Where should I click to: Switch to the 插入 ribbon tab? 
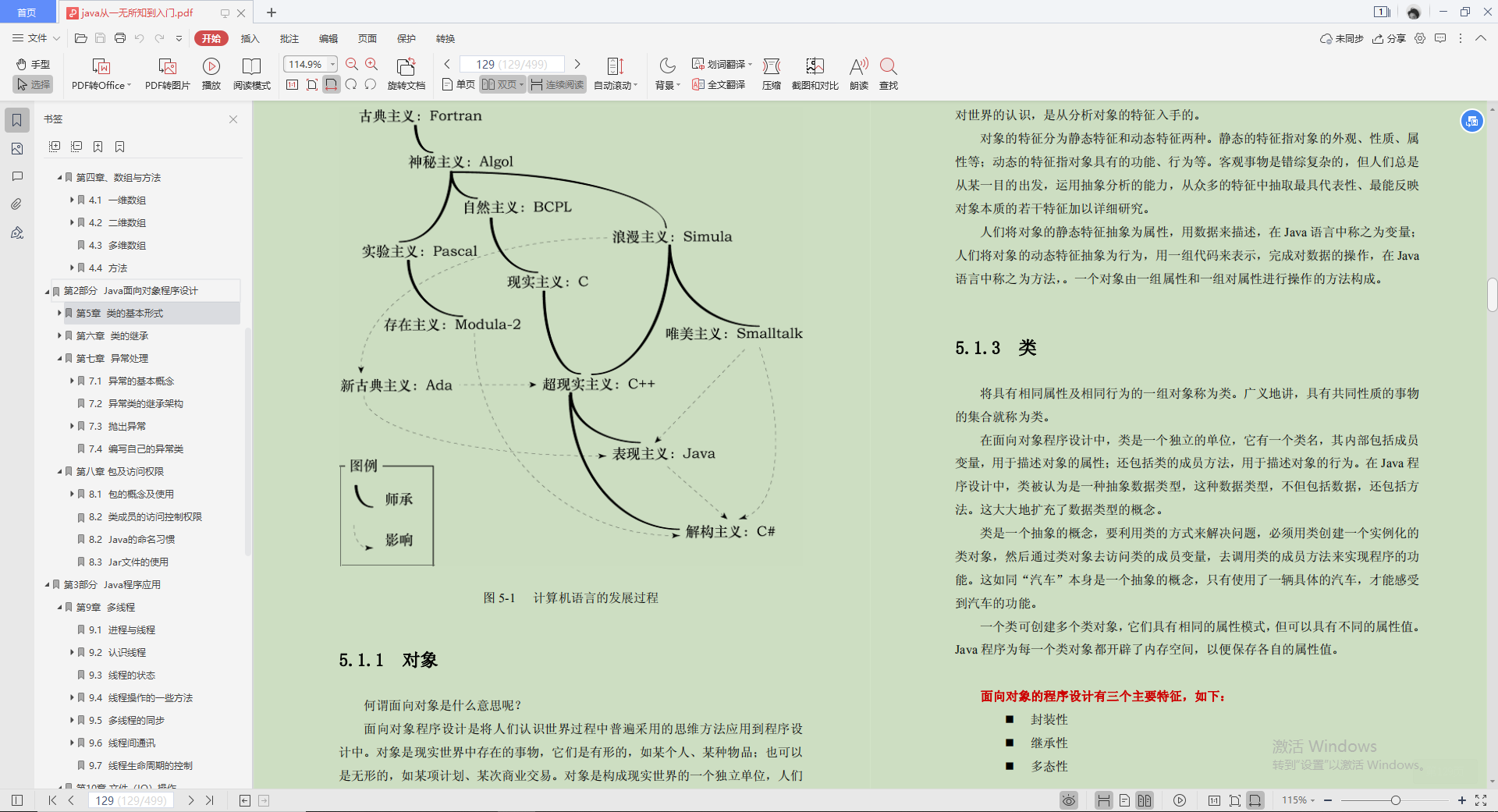[250, 38]
